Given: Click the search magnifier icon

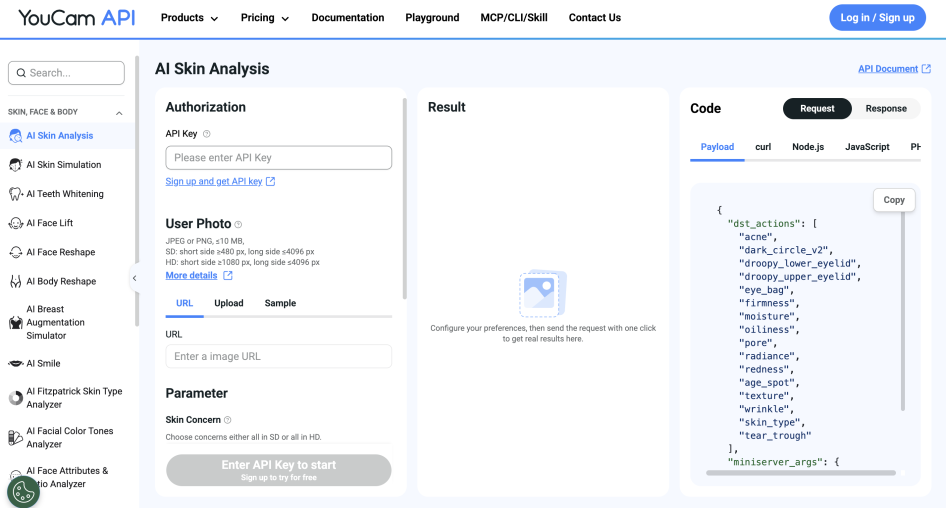Looking at the screenshot, I should pos(21,73).
